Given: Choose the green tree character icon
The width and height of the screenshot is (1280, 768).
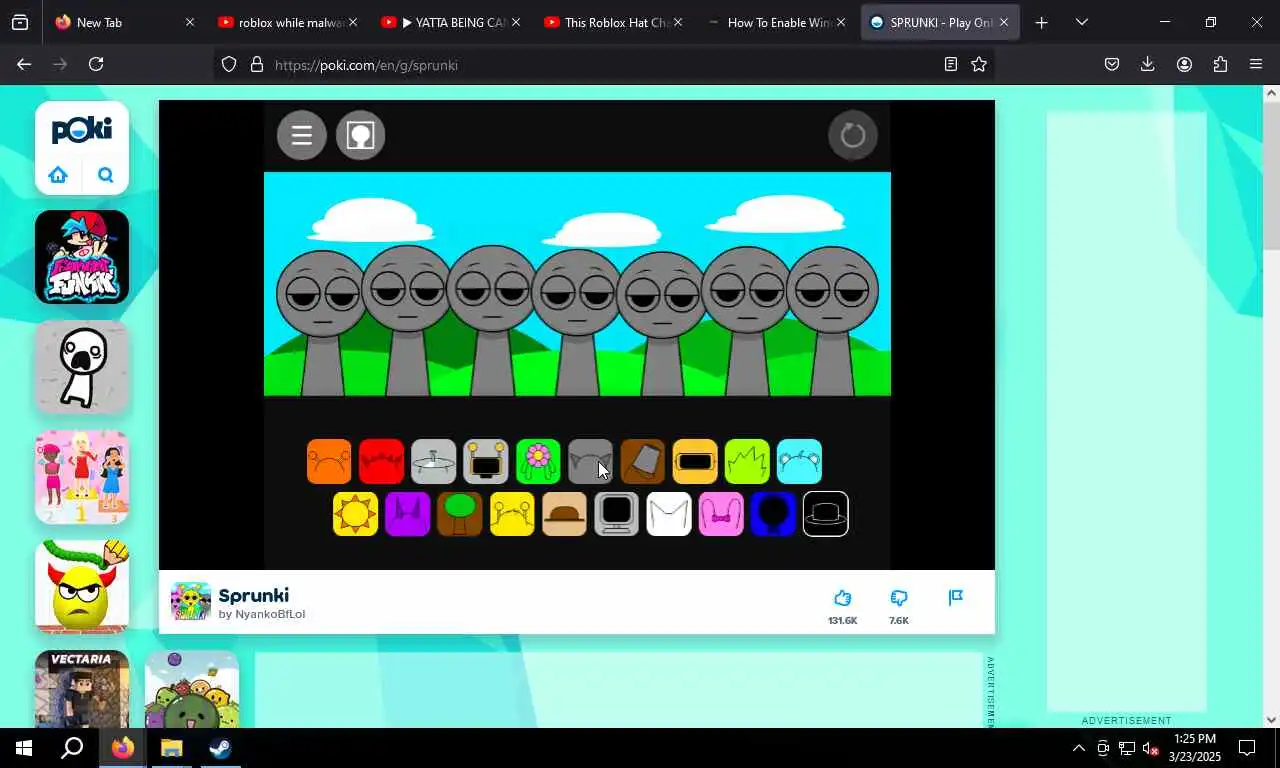Looking at the screenshot, I should coord(460,514).
